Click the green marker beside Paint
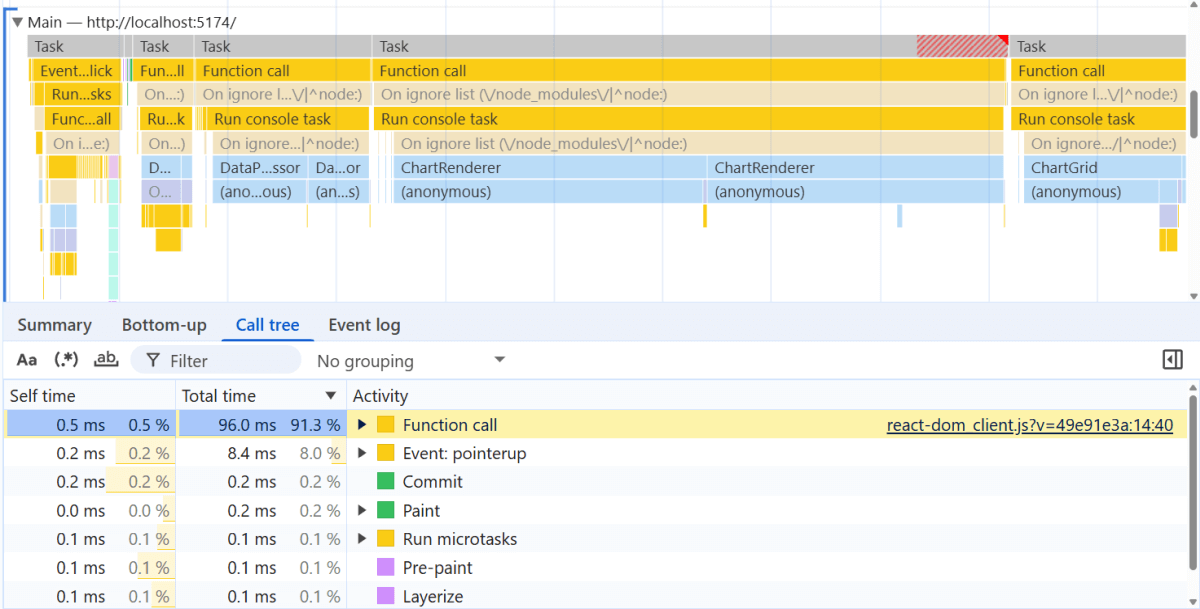This screenshot has width=1200, height=609. (x=386, y=510)
